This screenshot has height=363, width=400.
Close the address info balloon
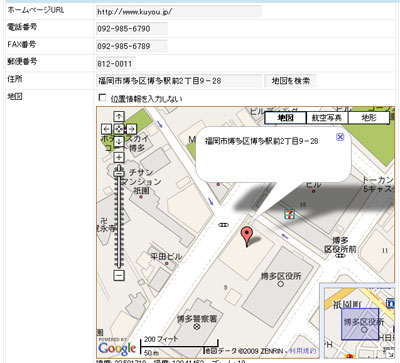point(340,137)
